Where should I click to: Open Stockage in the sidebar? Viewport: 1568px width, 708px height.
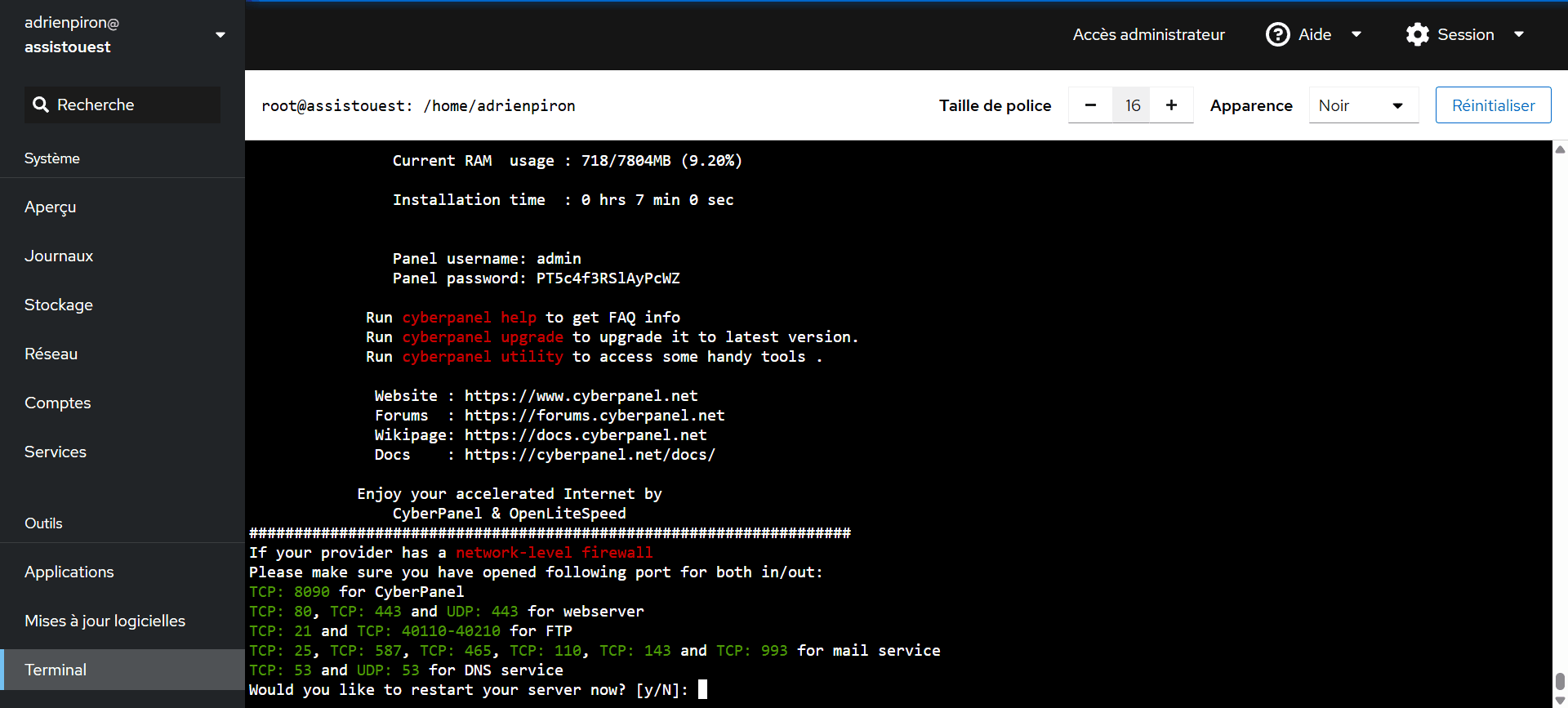point(122,305)
